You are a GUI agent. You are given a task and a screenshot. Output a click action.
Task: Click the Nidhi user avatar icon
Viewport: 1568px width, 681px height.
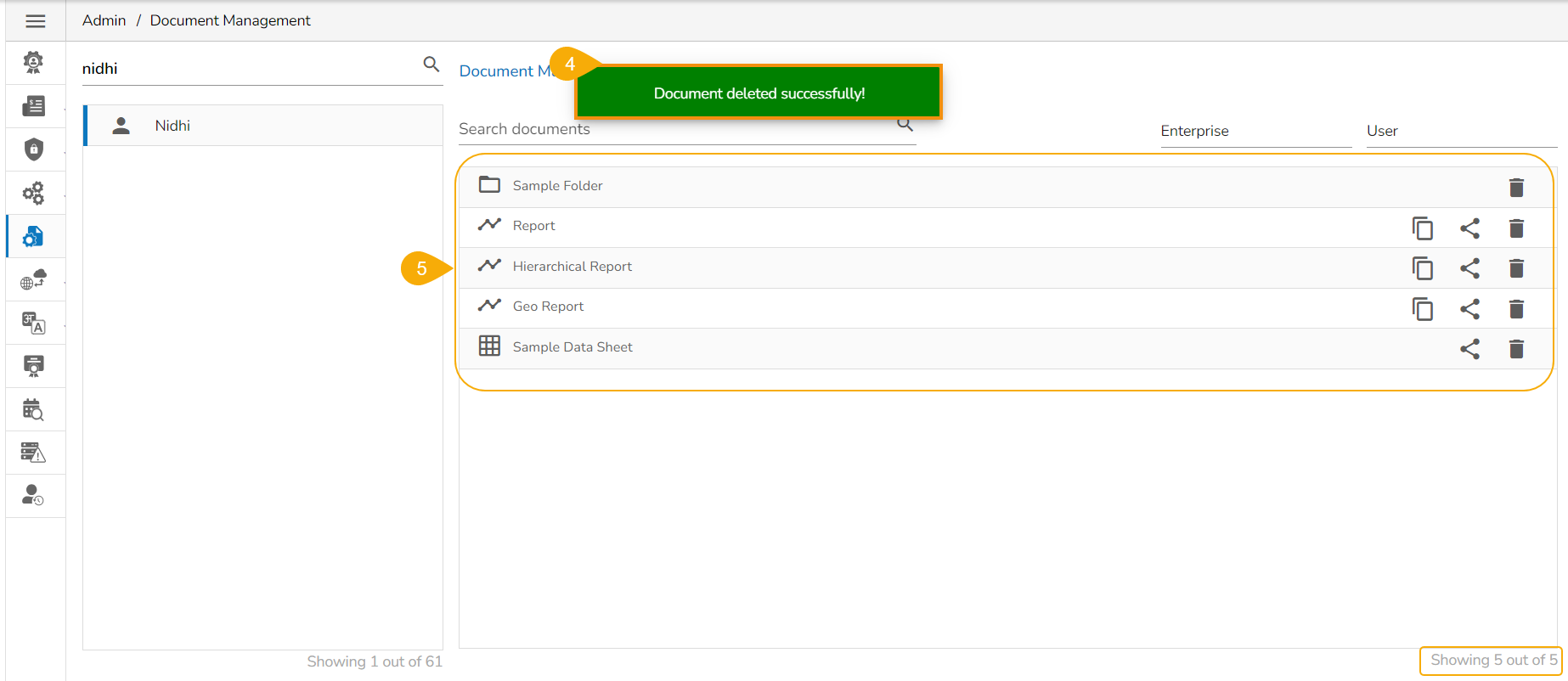(121, 126)
